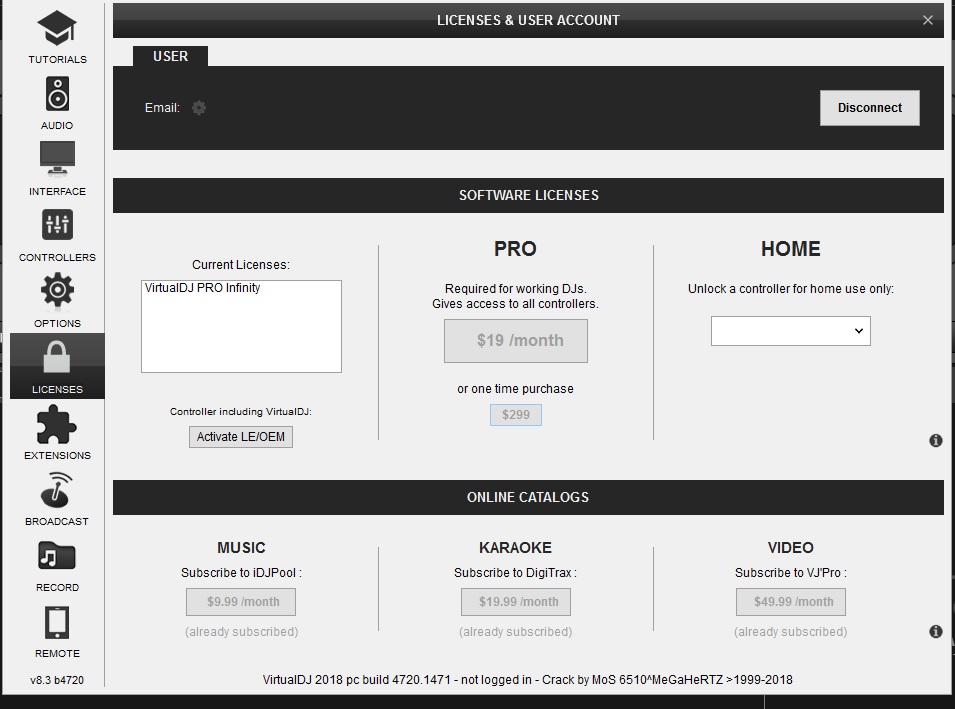The height and width of the screenshot is (709, 955).
Task: Click the v8.3 b4720 version text
Action: pyautogui.click(x=57, y=680)
